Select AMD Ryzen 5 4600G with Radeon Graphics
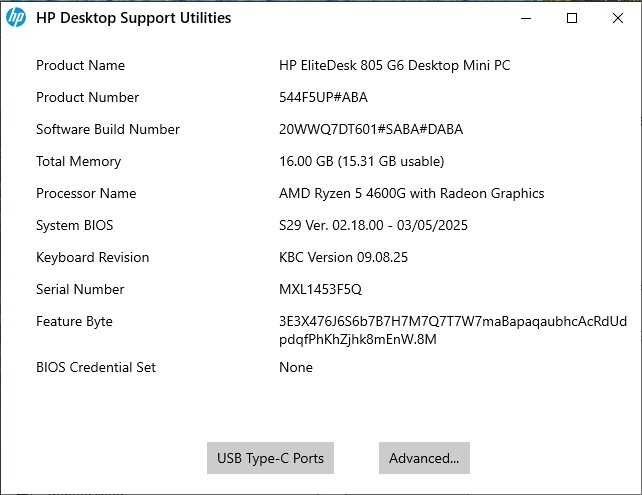Viewport: 642px width, 495px height. click(x=411, y=193)
